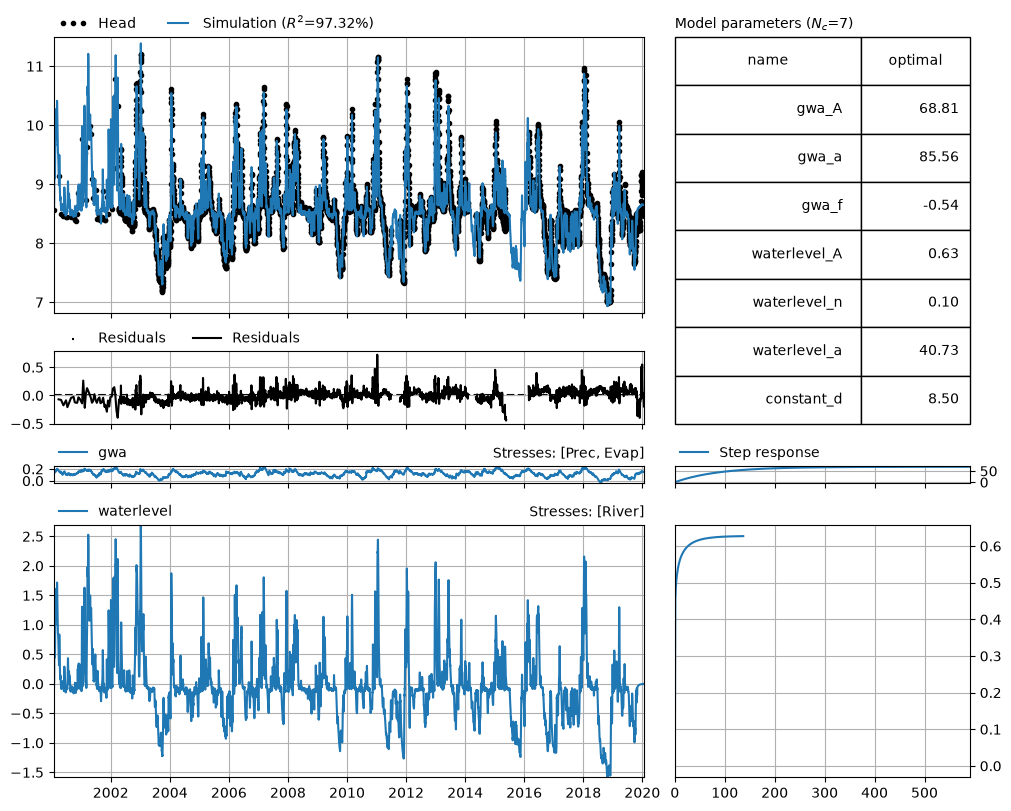The width and height of the screenshot is (1011, 811).
Task: Click the blue Simulation legend line
Action: (178, 23)
